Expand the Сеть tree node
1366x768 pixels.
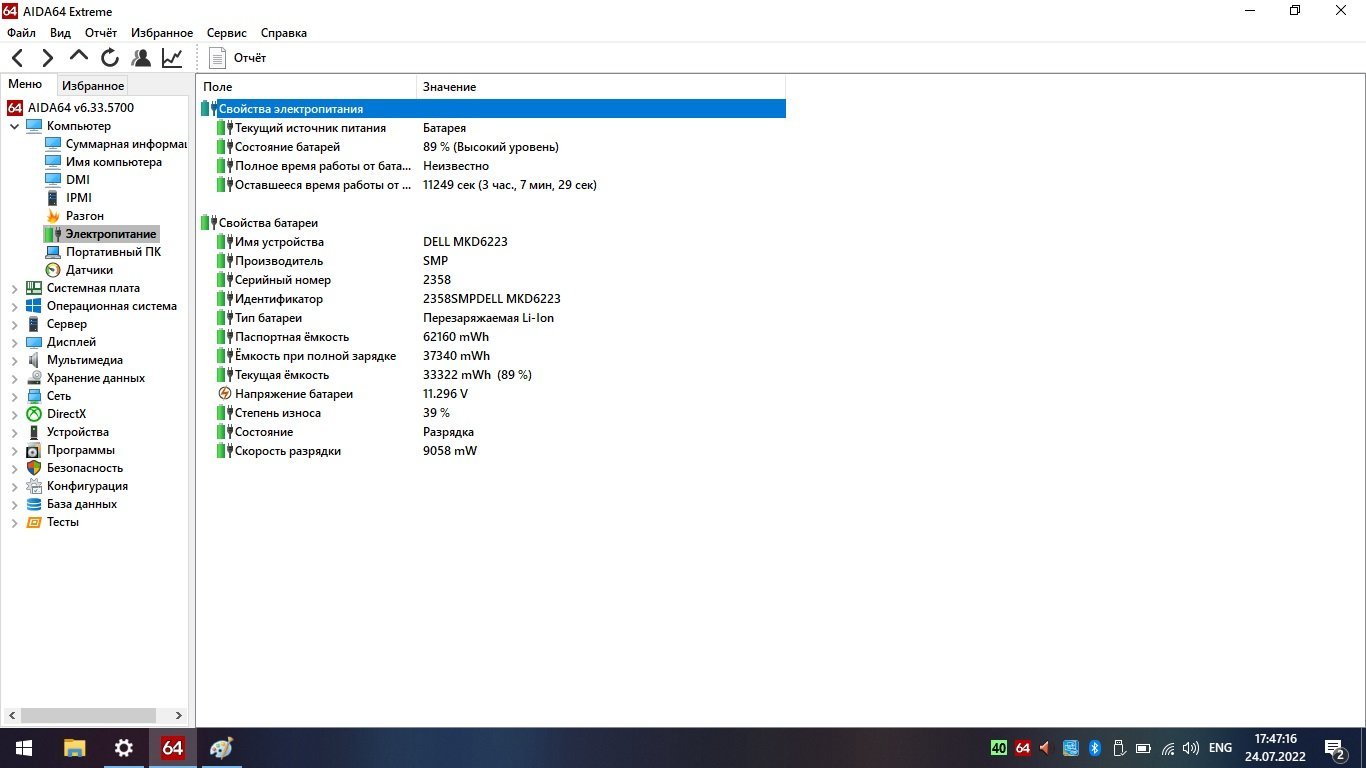[x=14, y=397]
